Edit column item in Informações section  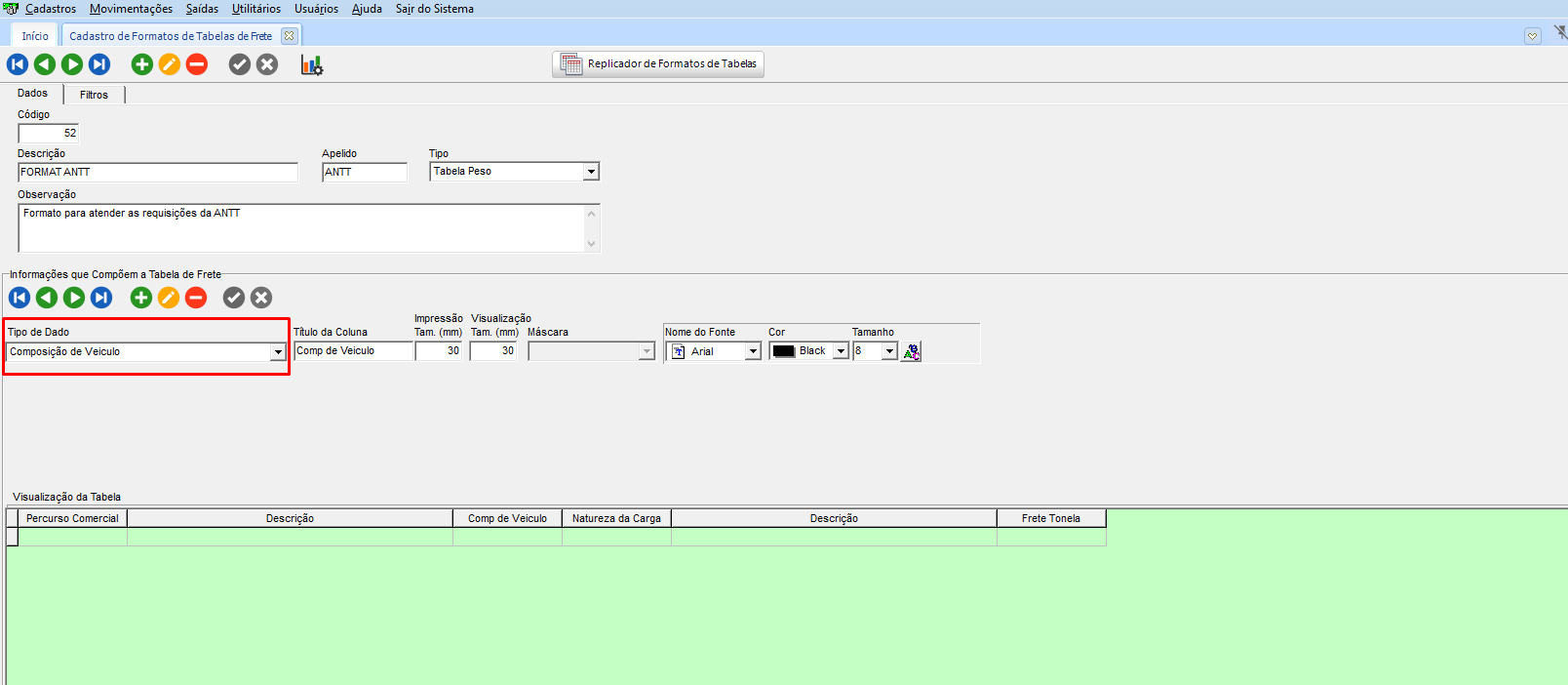tap(169, 298)
